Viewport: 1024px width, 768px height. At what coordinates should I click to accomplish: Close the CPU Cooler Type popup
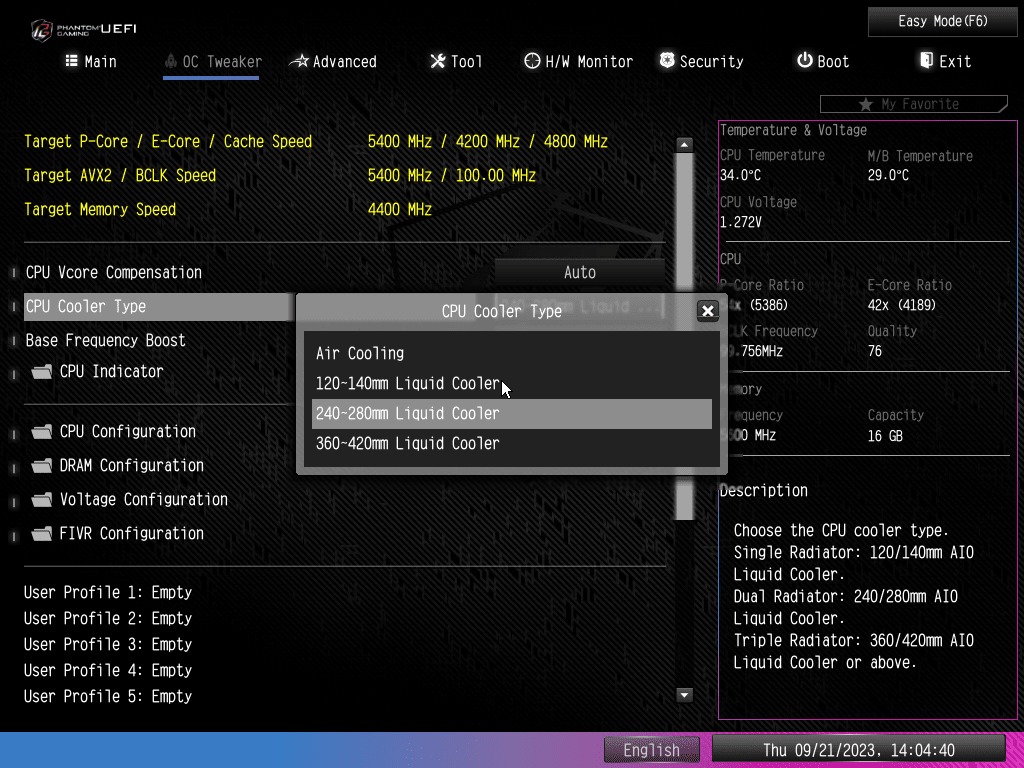coord(708,311)
